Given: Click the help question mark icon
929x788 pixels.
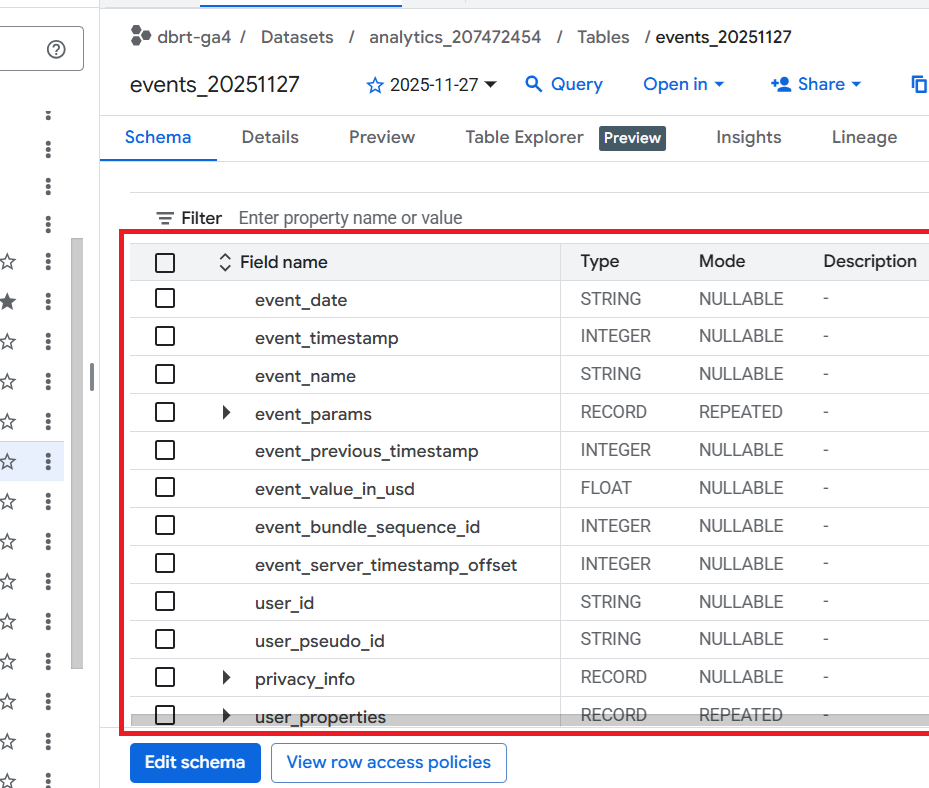Looking at the screenshot, I should coord(57,49).
